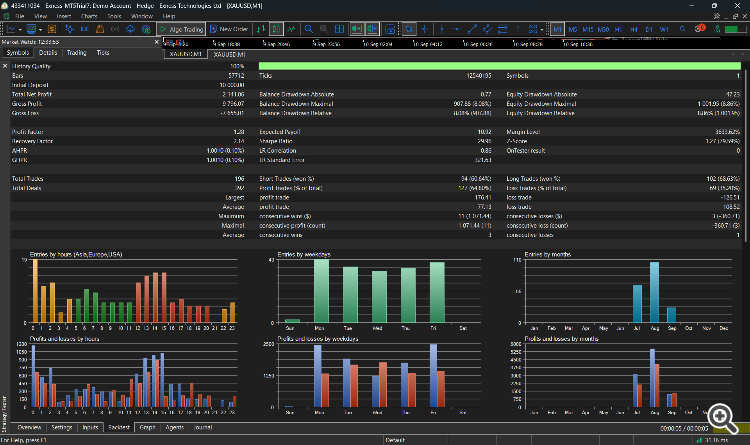Click the search magnifier in toolbar
The width and height of the screenshot is (750, 445).
683,29
